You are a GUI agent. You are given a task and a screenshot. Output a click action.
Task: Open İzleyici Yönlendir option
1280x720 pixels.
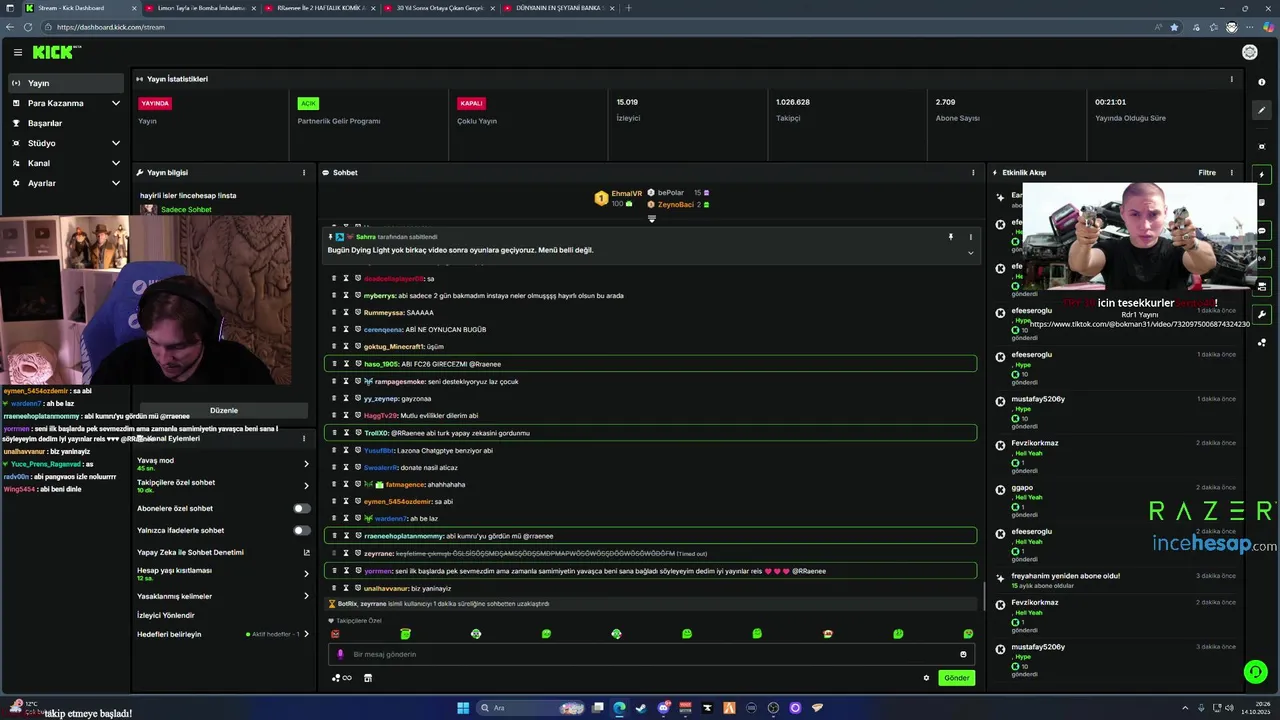pyautogui.click(x=166, y=615)
